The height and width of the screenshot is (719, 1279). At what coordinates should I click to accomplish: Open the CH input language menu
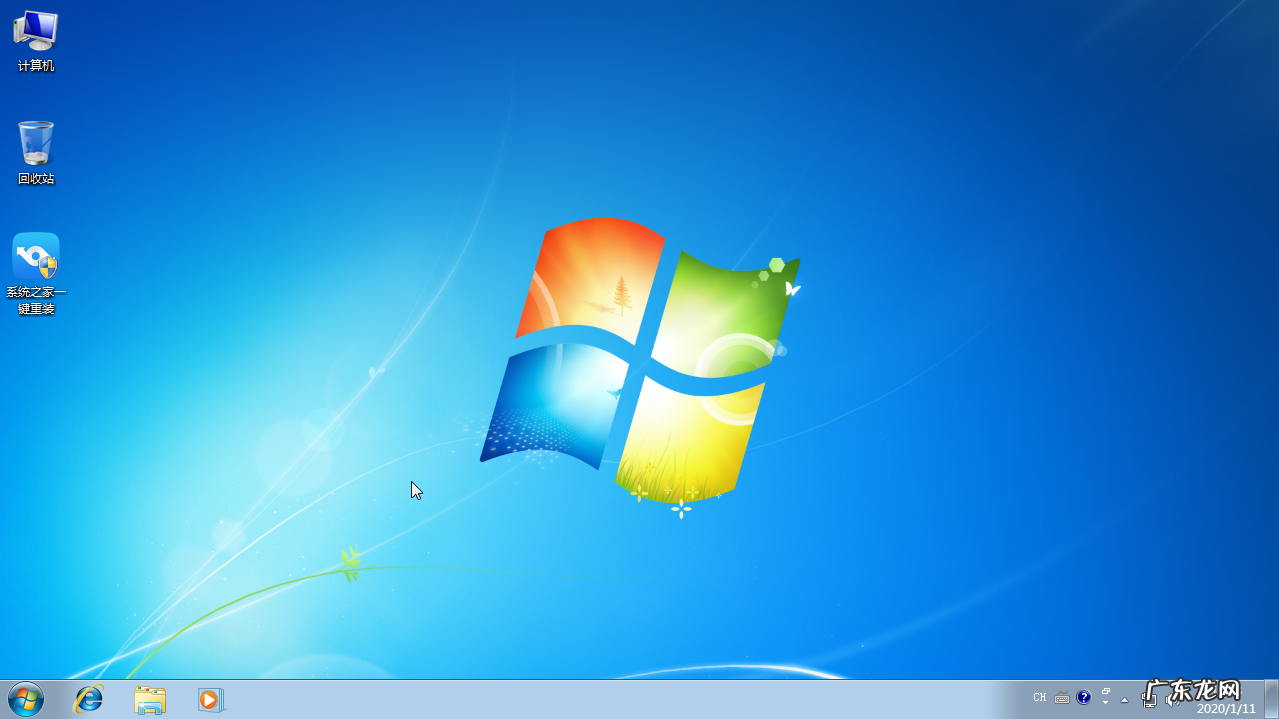click(x=1040, y=698)
